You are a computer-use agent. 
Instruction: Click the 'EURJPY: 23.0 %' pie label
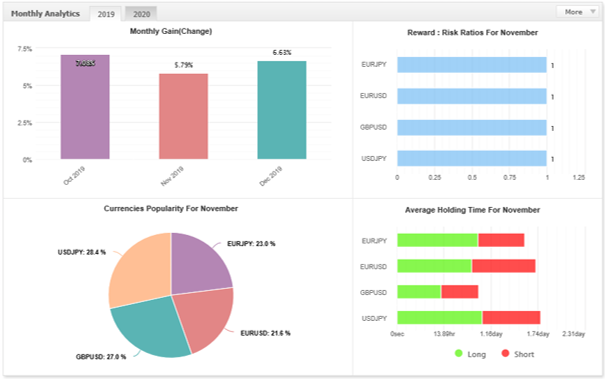click(251, 244)
